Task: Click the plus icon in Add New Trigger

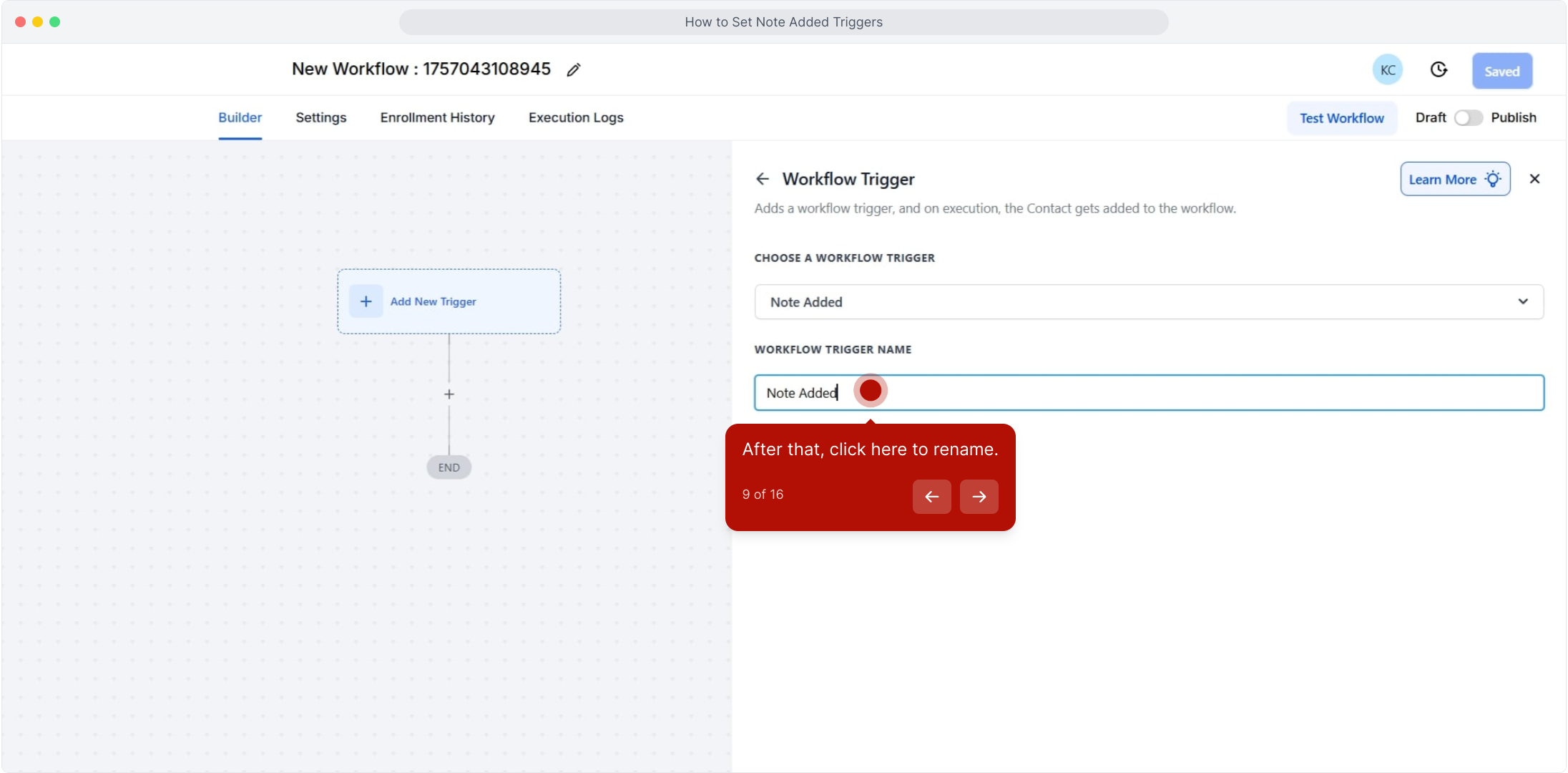Action: pos(366,301)
